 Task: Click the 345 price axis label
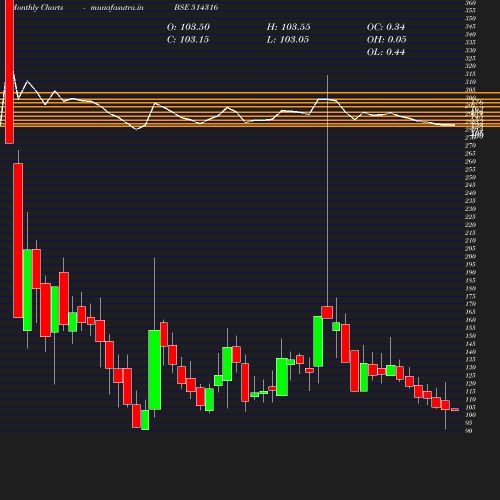tap(470, 26)
